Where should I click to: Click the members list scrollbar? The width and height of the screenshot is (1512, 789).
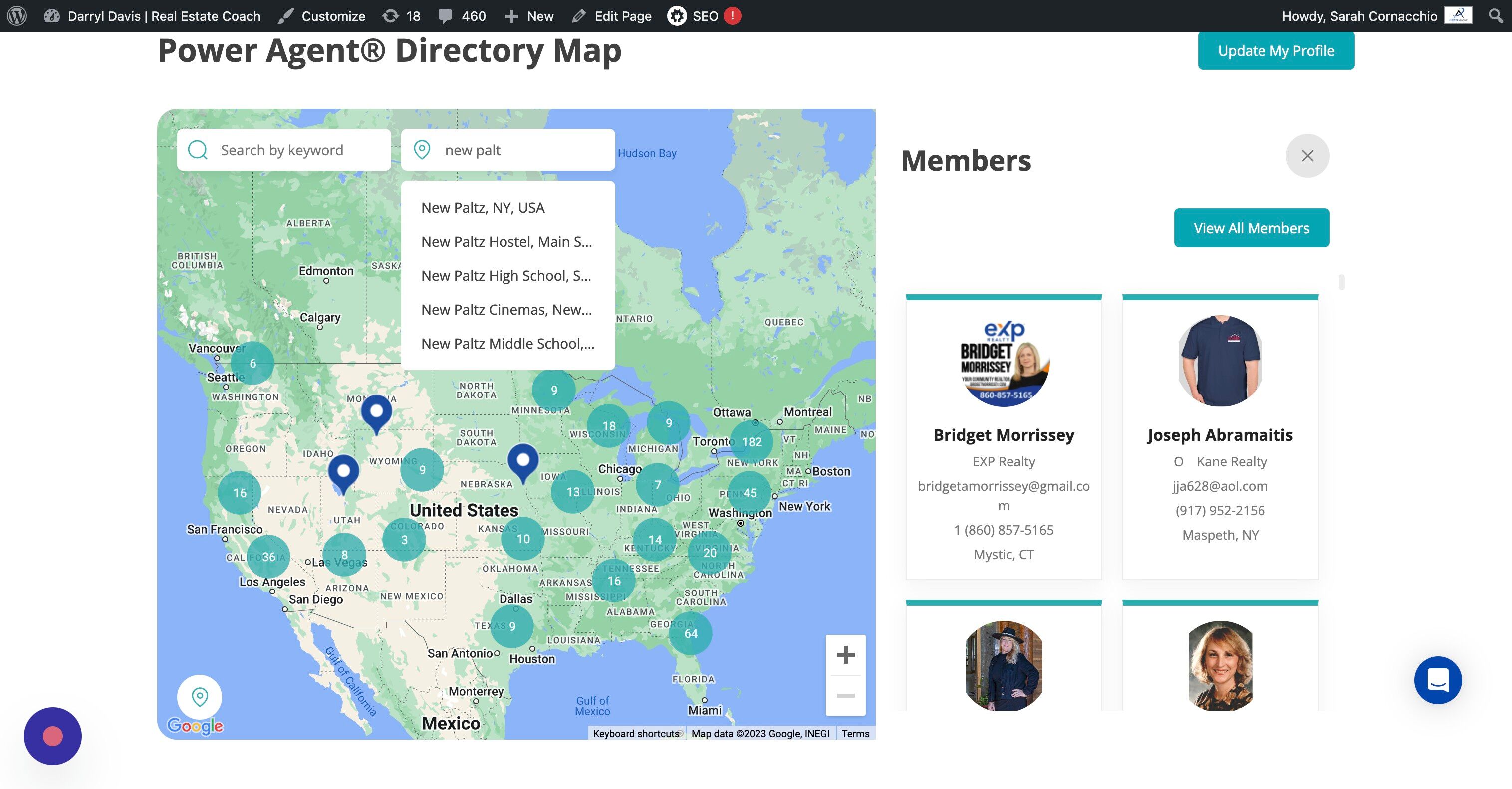tap(1341, 282)
